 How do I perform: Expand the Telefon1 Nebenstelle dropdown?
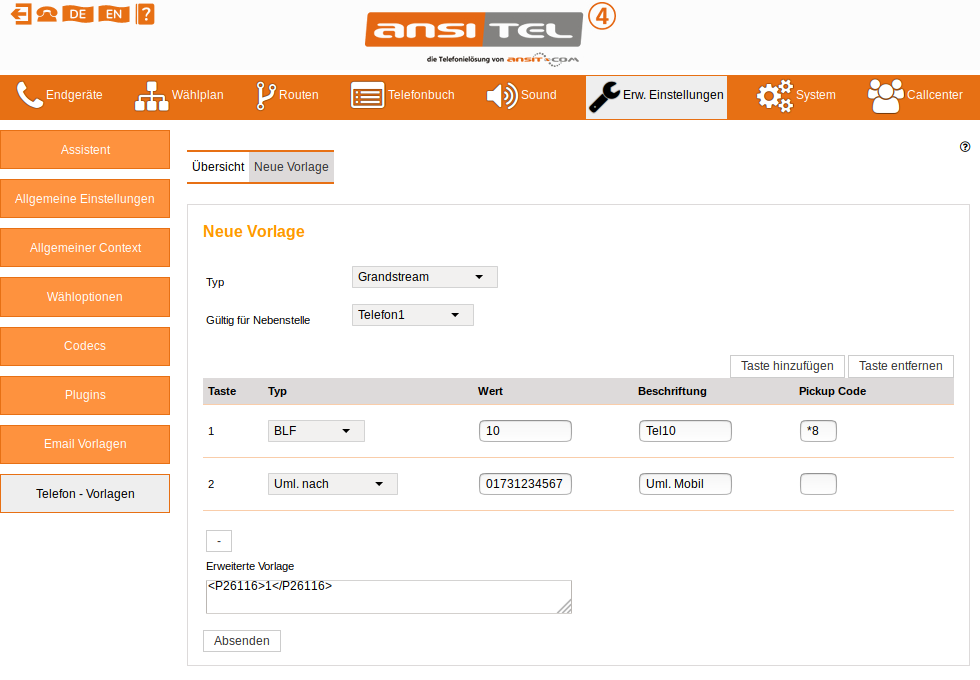click(x=412, y=314)
